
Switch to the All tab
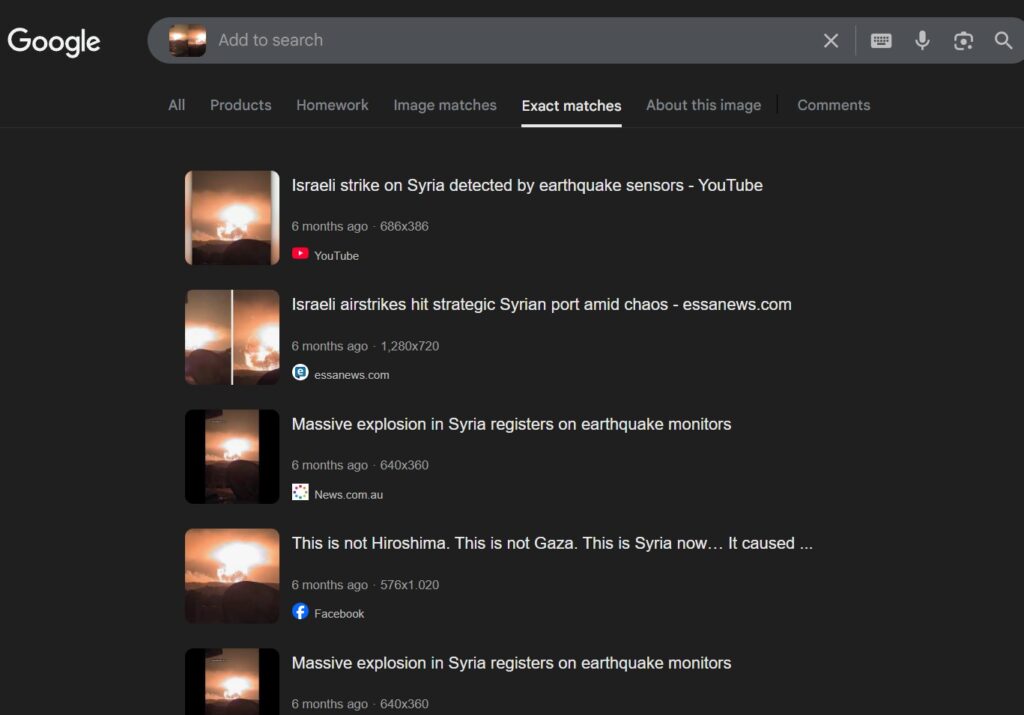tap(176, 105)
